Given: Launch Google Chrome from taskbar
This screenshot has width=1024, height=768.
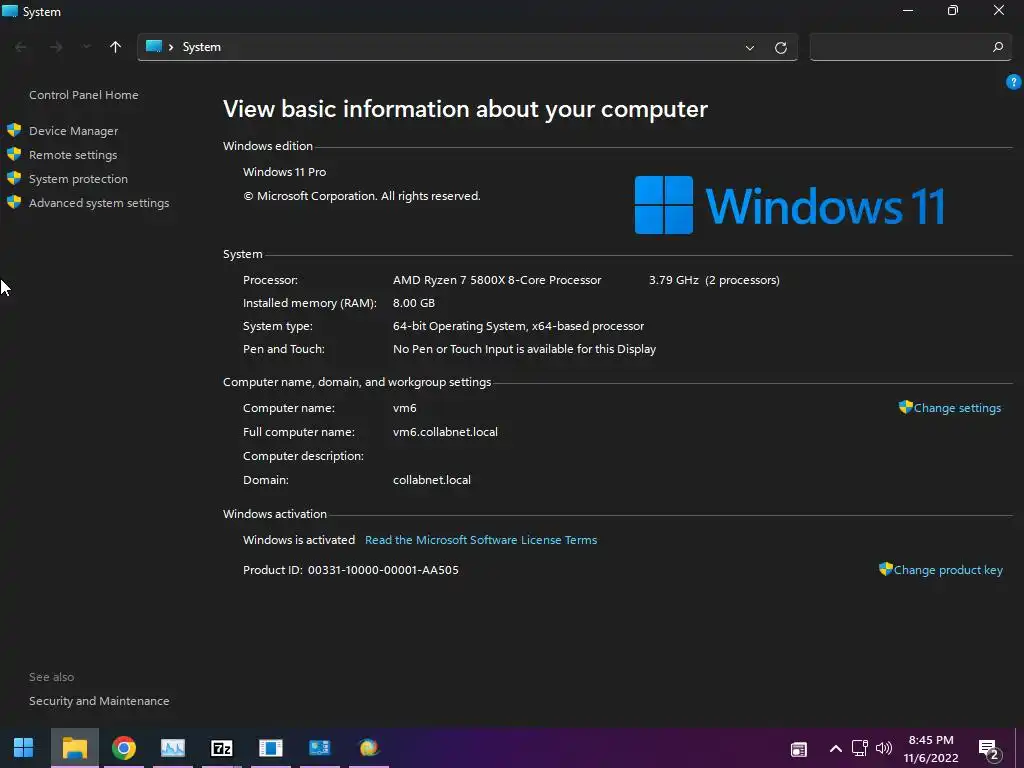Looking at the screenshot, I should coord(123,748).
